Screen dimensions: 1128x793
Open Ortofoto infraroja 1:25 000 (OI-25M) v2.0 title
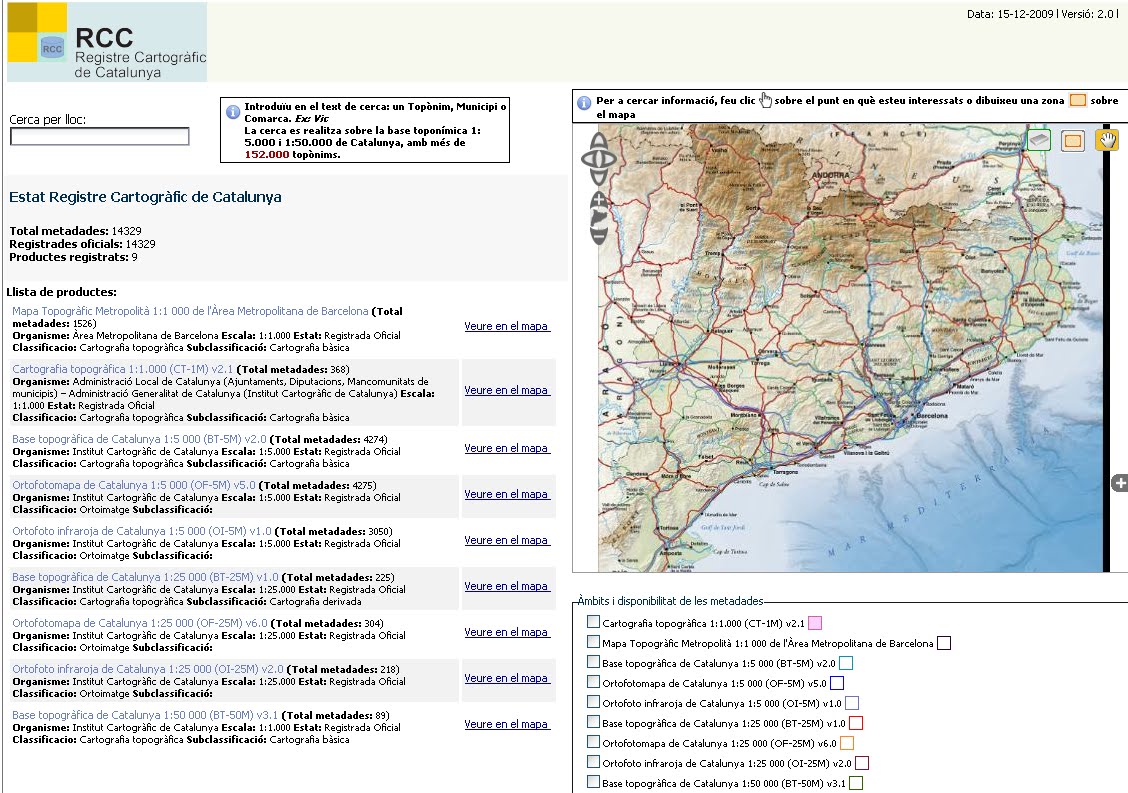click(x=147, y=669)
